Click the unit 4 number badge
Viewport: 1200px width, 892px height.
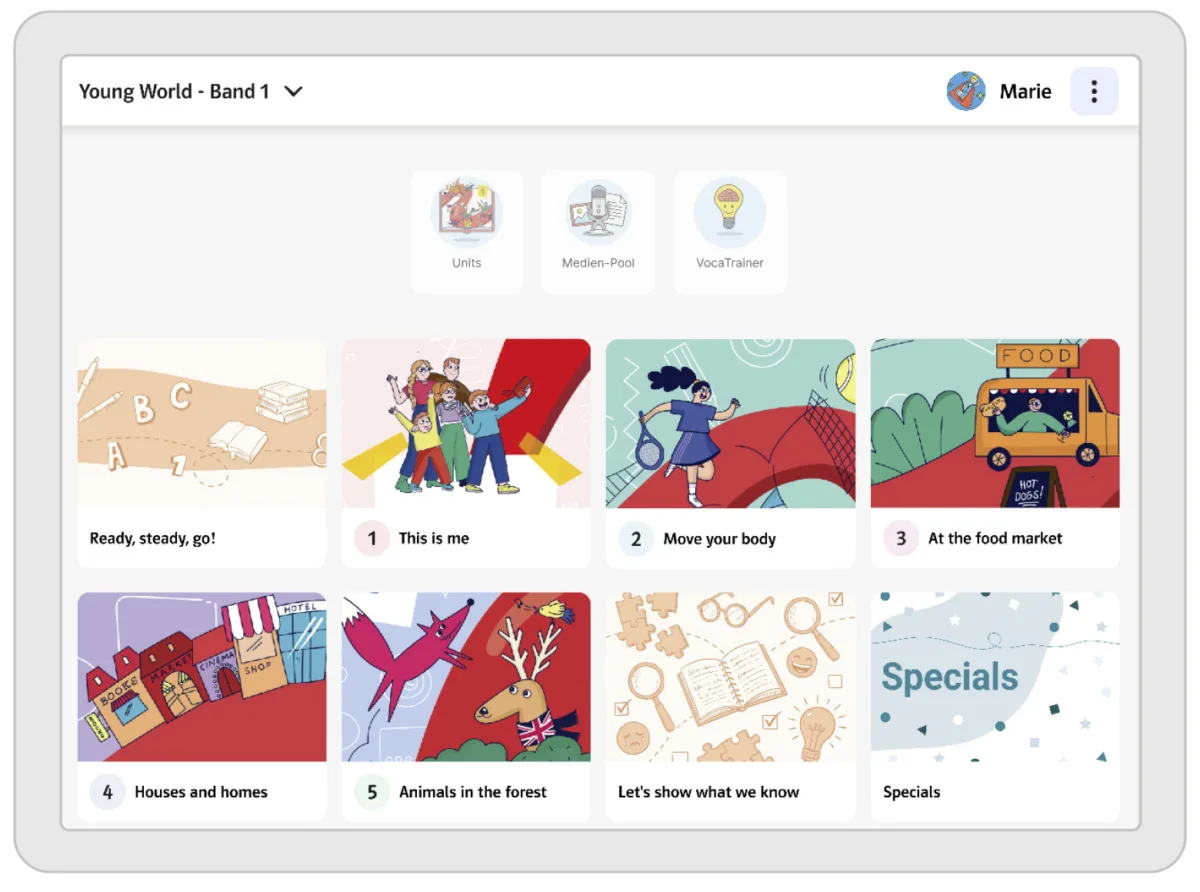pyautogui.click(x=107, y=792)
